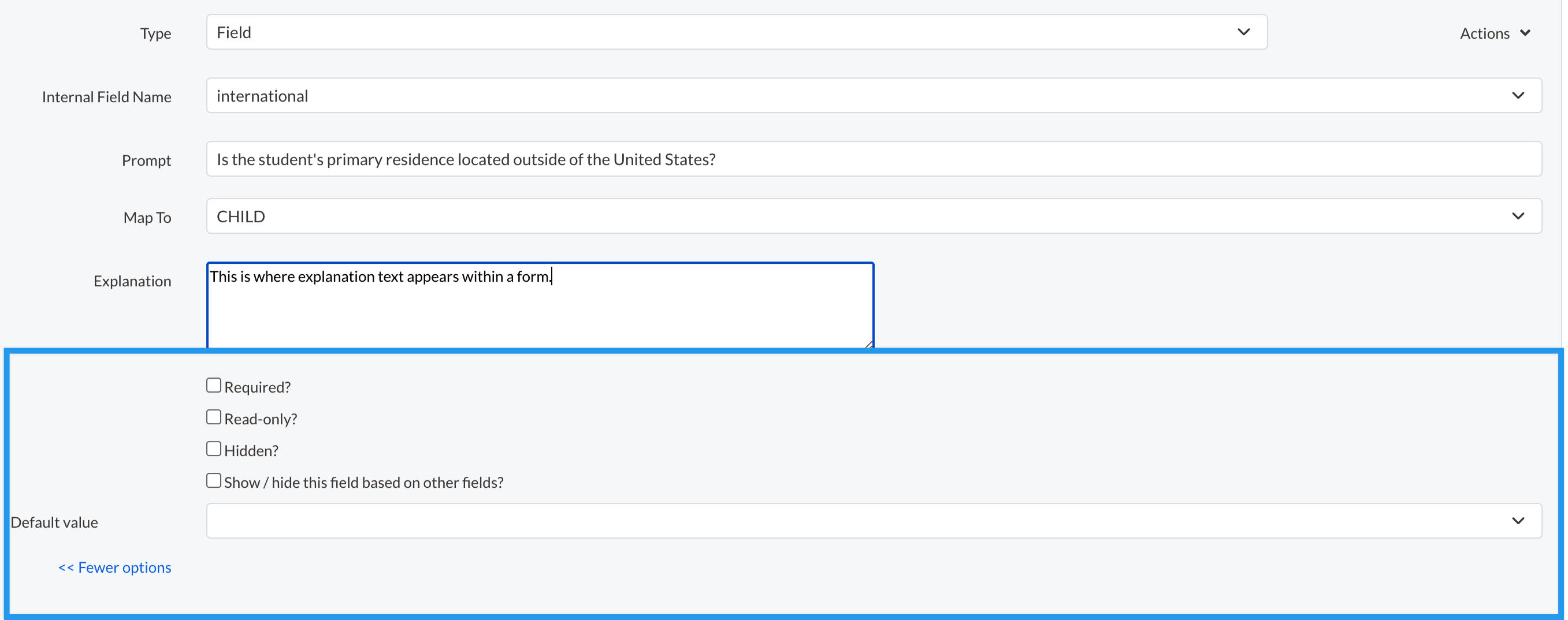This screenshot has height=620, width=1568.
Task: Tick the Hidden? checkbox
Action: (214, 449)
